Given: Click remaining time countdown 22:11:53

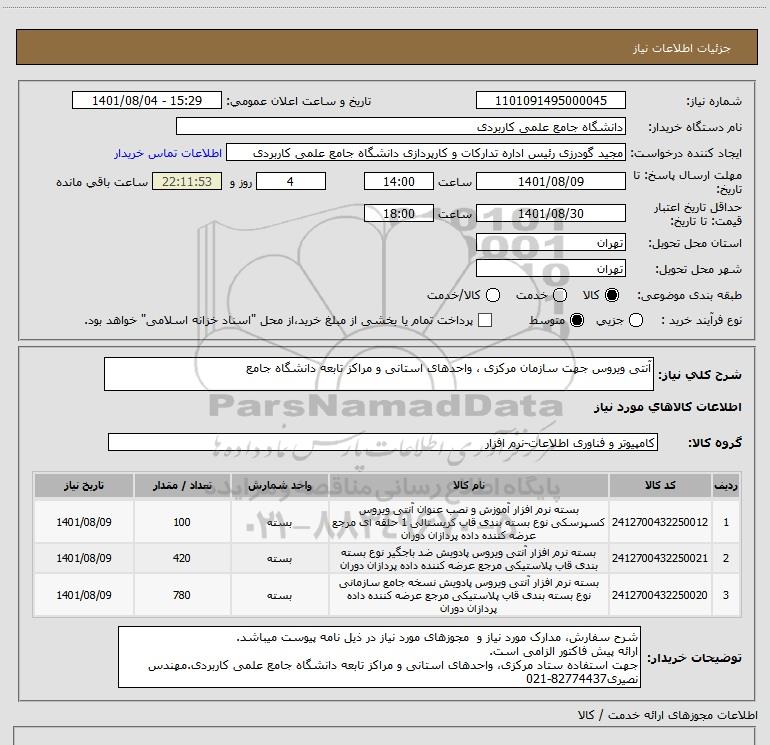Looking at the screenshot, I should click(x=187, y=181).
